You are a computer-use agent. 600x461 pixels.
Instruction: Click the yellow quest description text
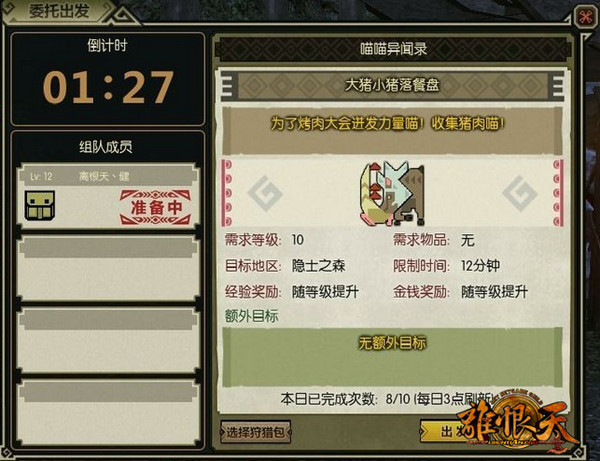pyautogui.click(x=388, y=123)
